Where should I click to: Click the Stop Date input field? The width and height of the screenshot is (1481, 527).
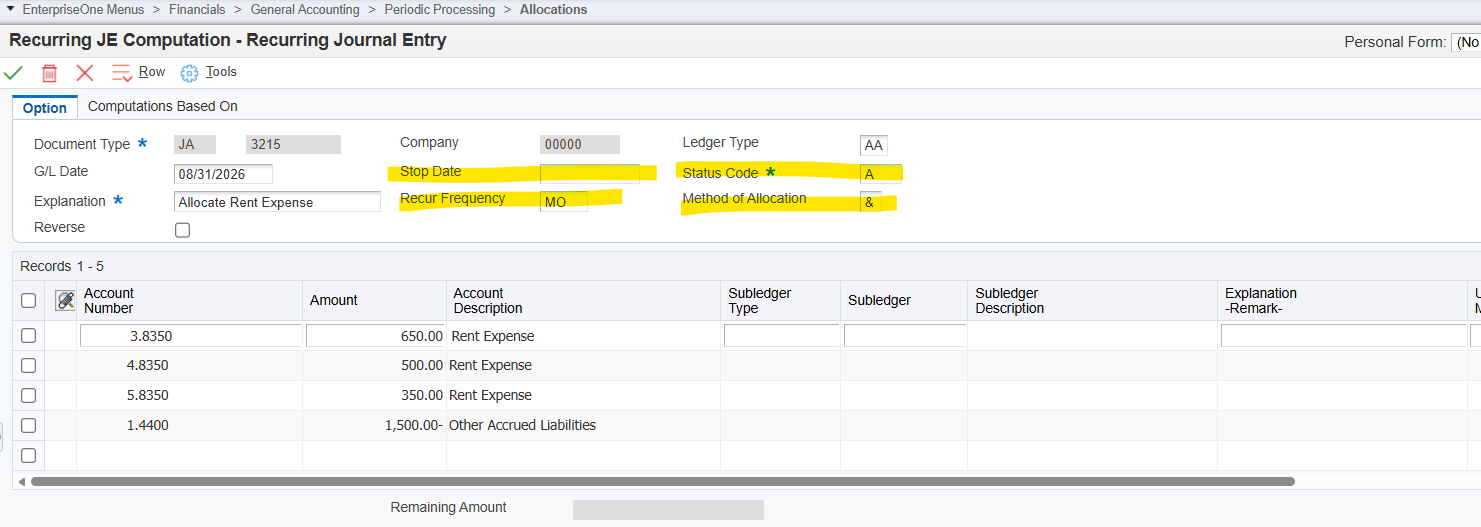point(589,173)
